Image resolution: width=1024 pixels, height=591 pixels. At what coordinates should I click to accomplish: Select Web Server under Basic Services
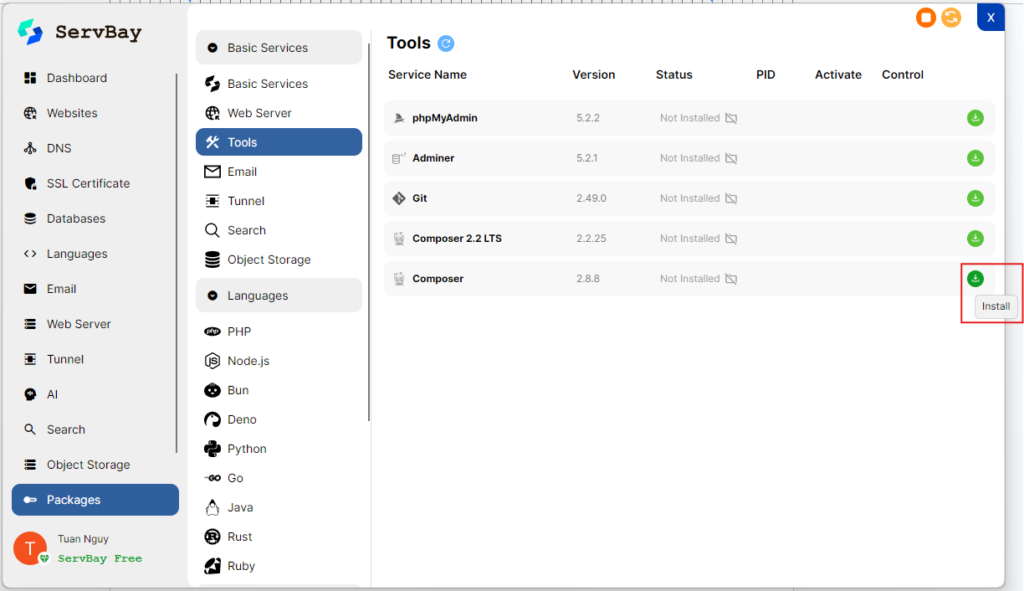coord(259,113)
